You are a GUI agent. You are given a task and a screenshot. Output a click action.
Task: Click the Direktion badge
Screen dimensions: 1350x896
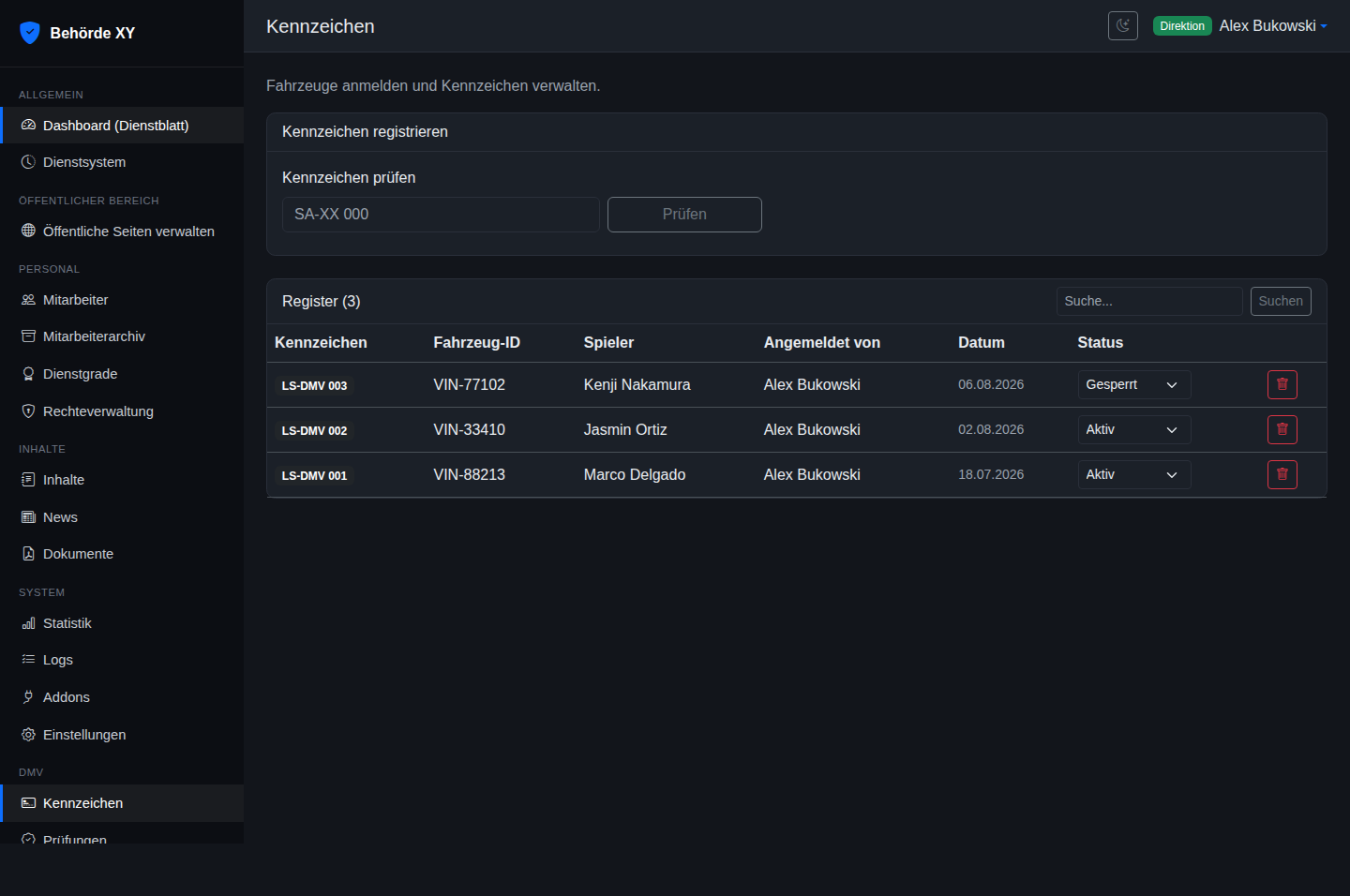pos(1182,26)
